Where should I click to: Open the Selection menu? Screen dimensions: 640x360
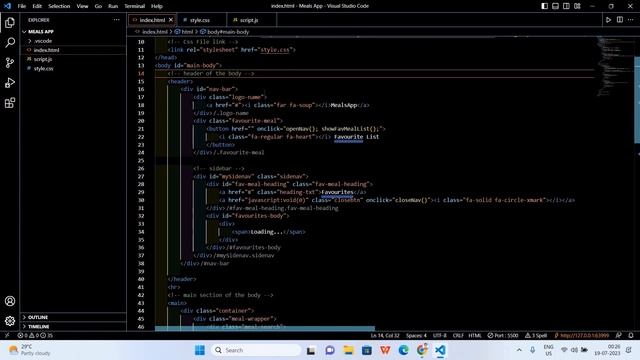click(x=59, y=6)
